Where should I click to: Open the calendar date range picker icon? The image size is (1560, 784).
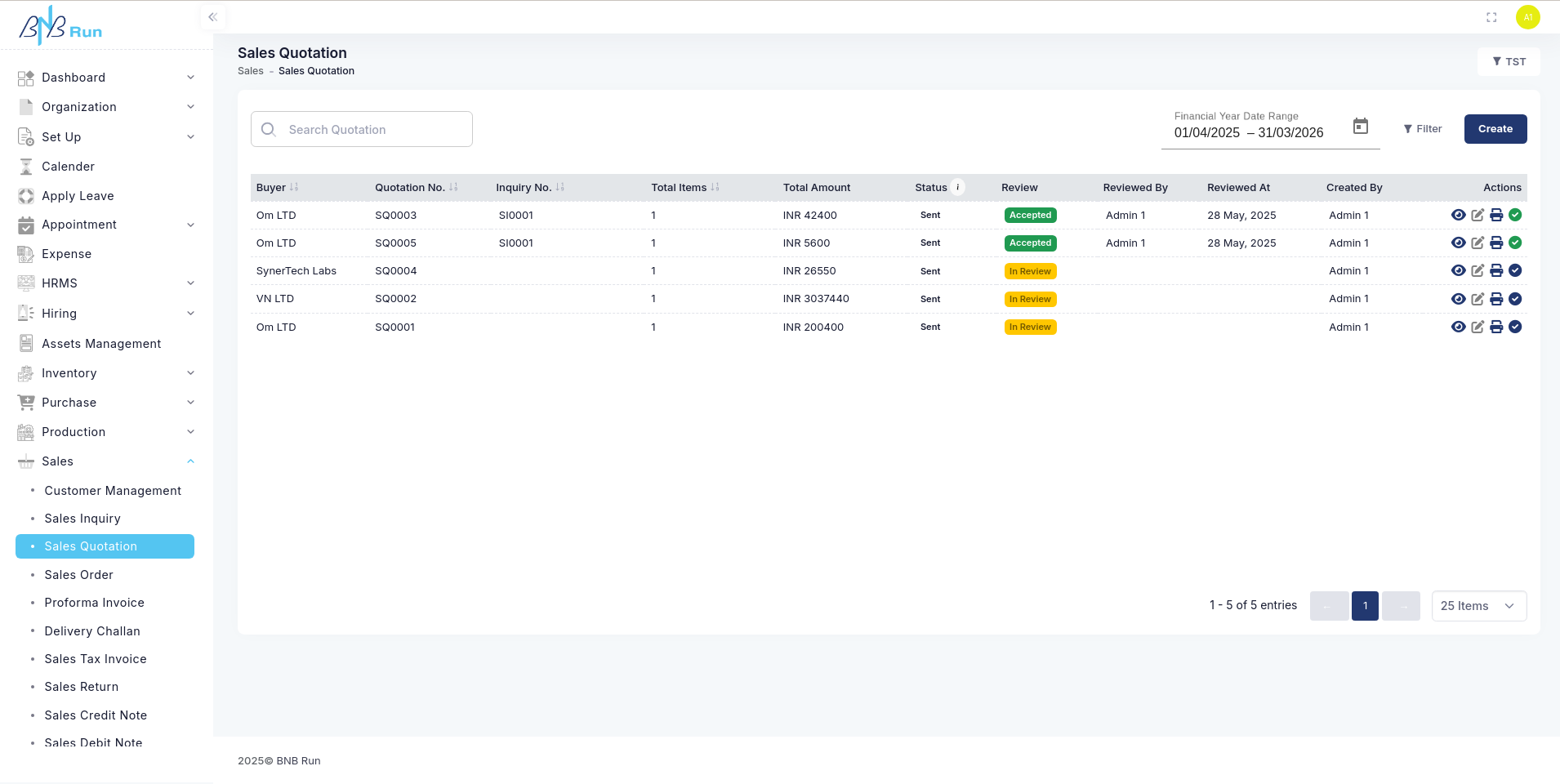click(x=1361, y=127)
